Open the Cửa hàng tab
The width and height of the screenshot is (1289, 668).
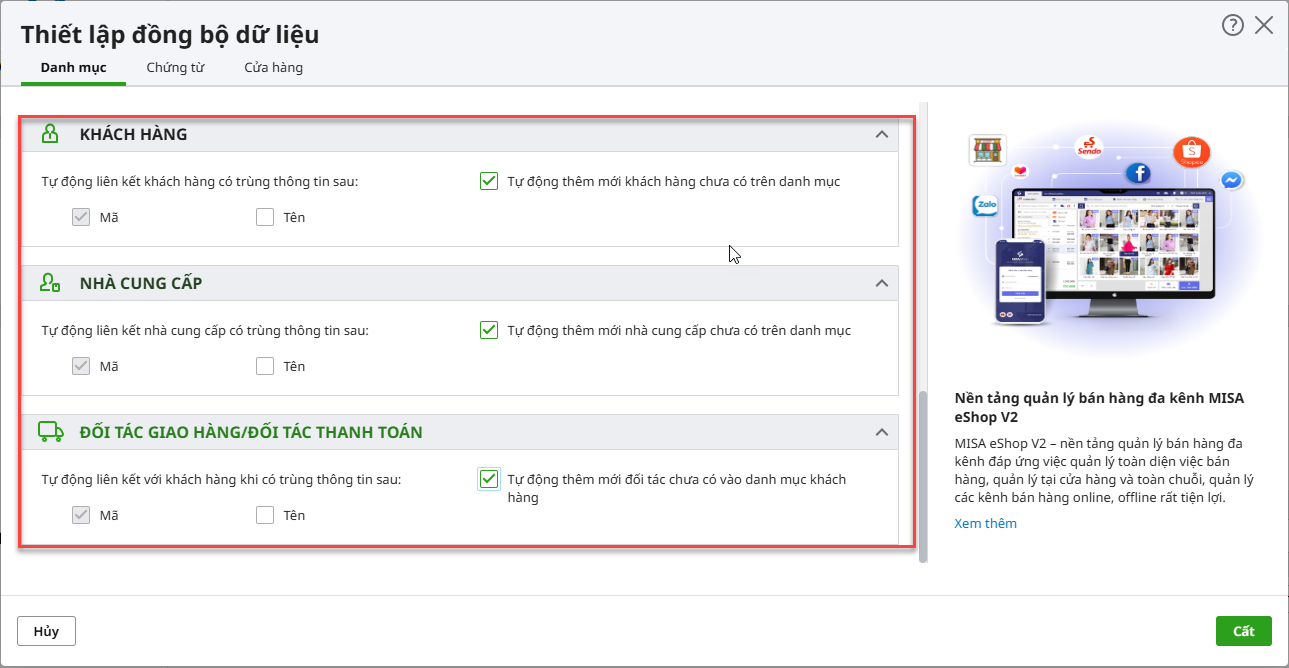273,68
